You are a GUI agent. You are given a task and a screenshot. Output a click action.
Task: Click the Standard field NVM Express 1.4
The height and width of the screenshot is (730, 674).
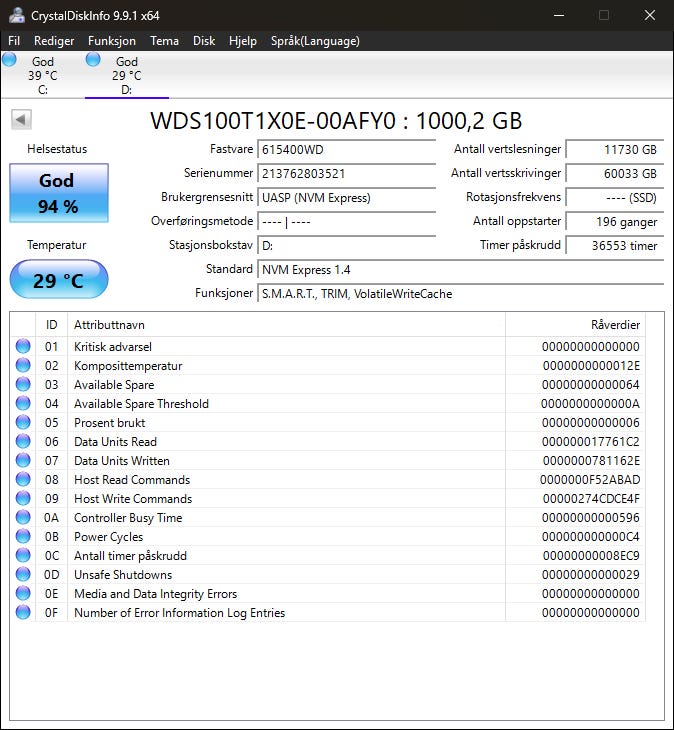[460, 270]
